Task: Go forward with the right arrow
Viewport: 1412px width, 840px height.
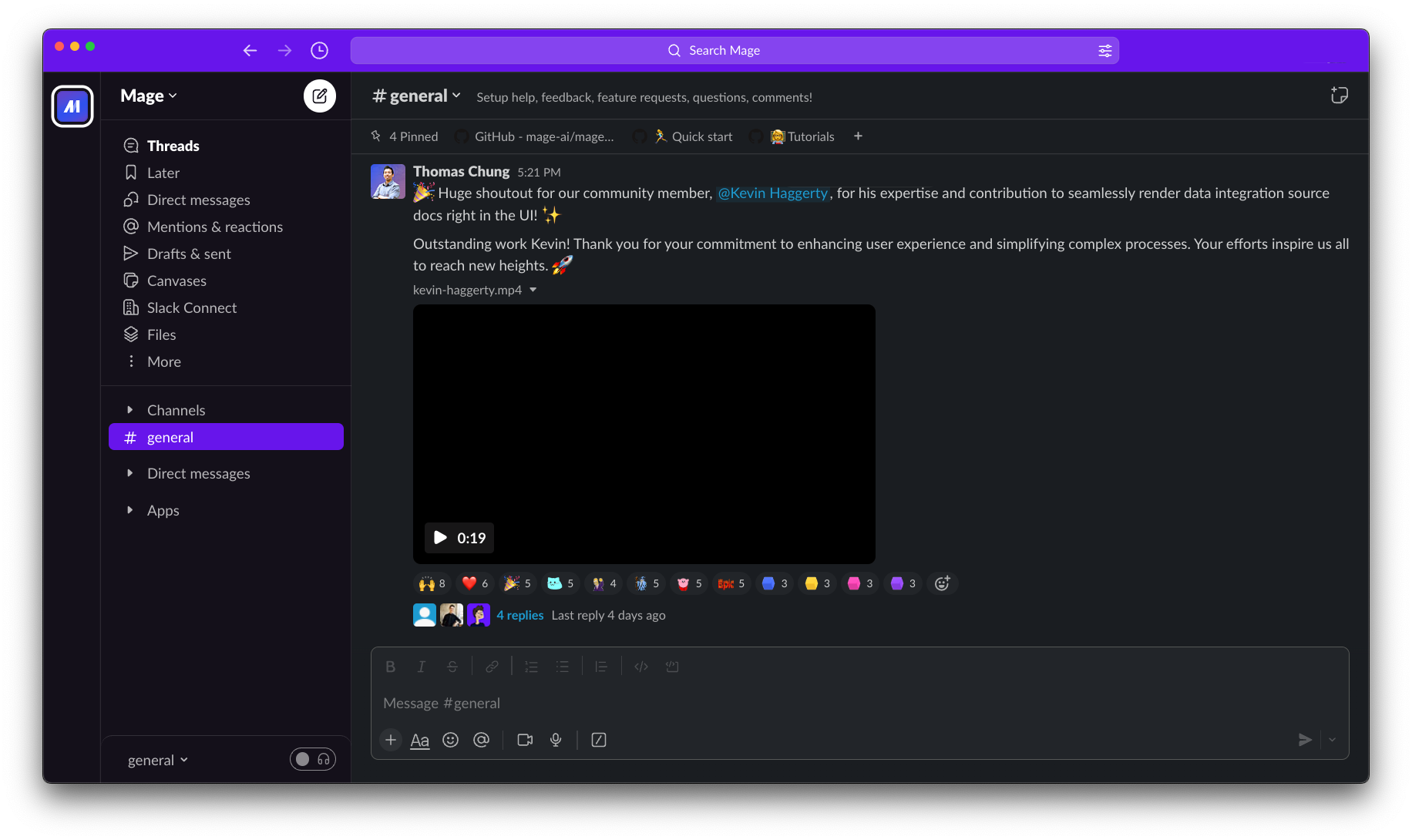Action: (x=284, y=50)
